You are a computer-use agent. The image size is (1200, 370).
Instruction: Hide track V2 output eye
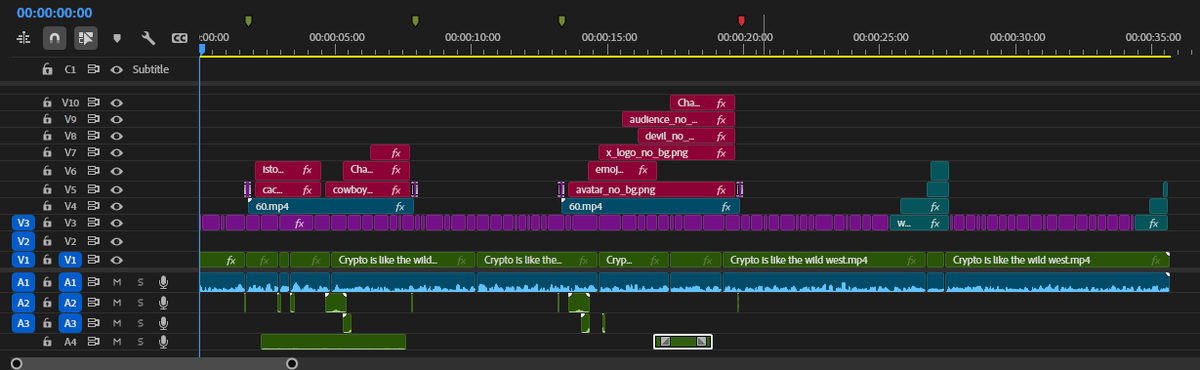coord(117,241)
